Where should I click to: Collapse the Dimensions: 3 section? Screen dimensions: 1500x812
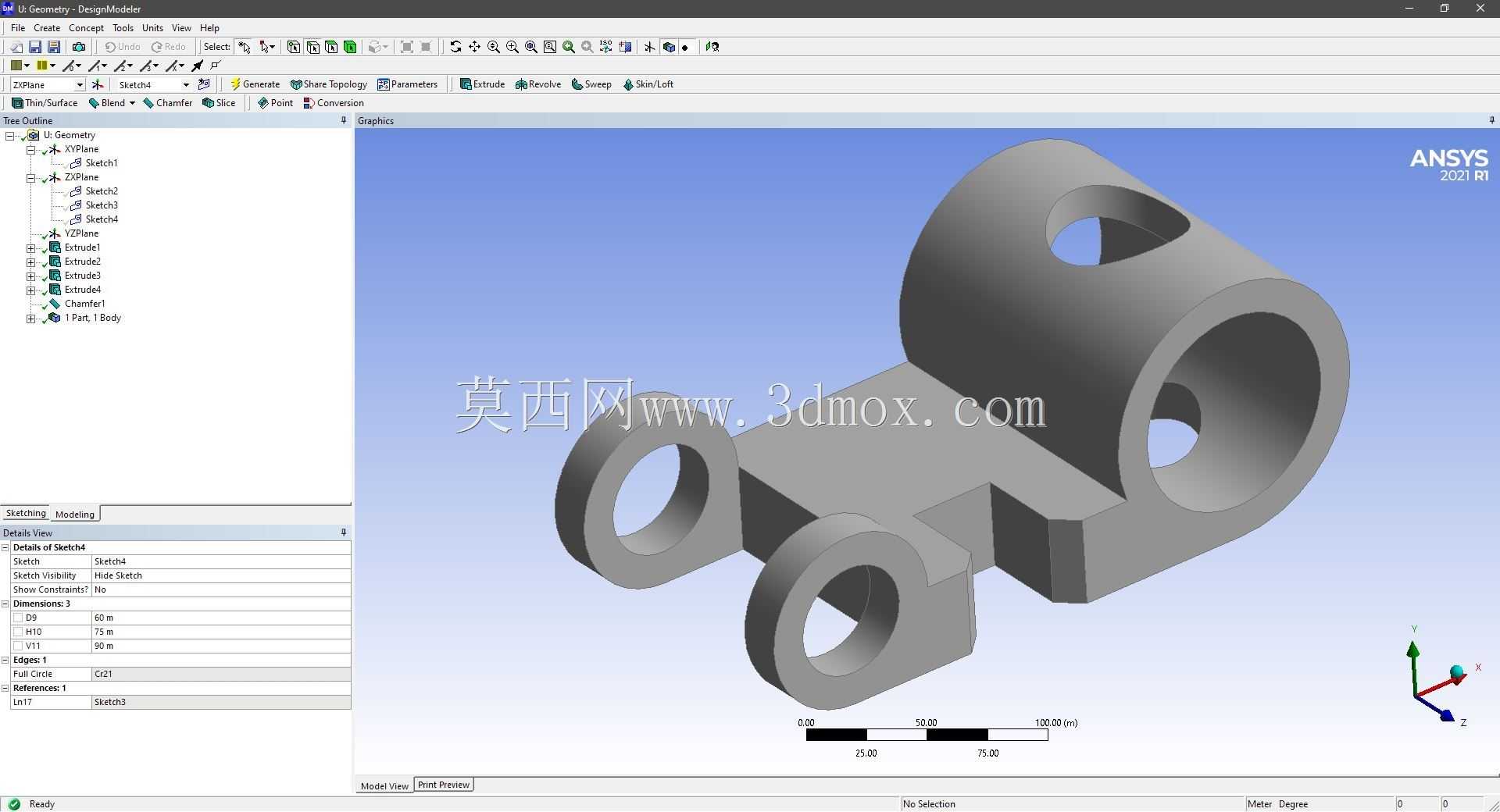pyautogui.click(x=5, y=604)
